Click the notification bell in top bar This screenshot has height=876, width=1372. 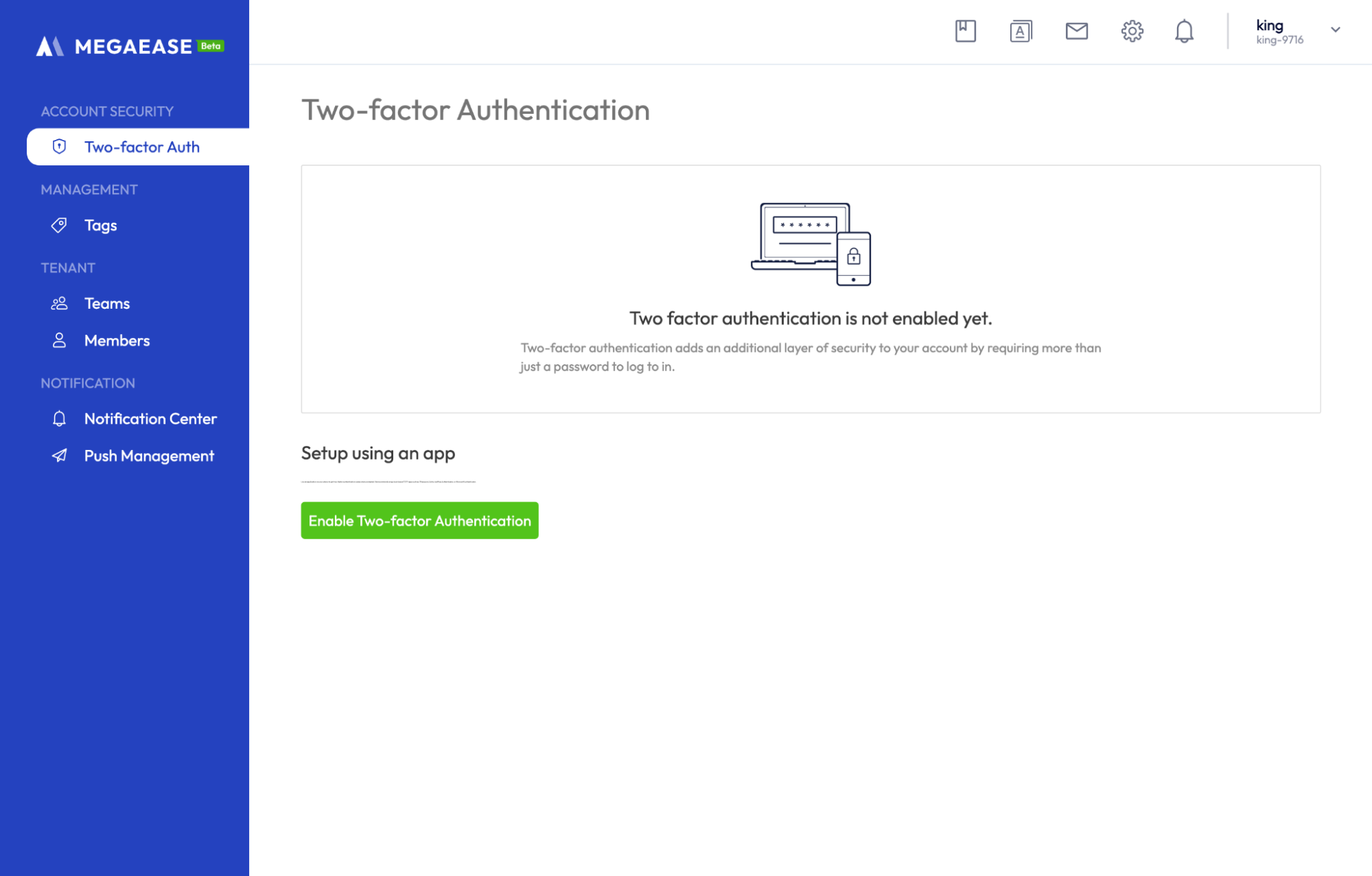pyautogui.click(x=1184, y=31)
